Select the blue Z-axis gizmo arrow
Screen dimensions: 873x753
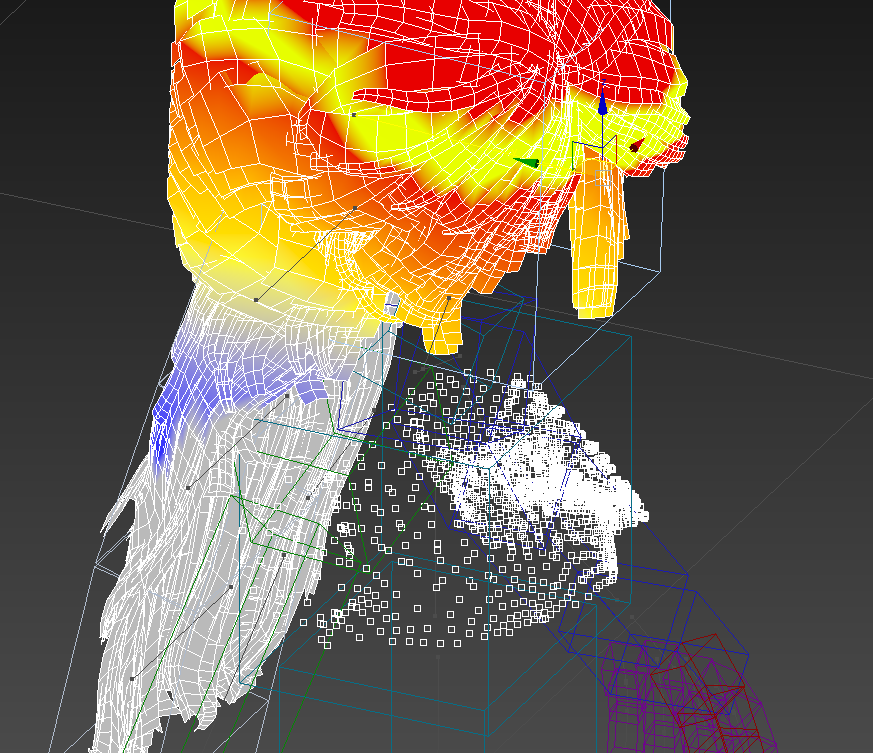click(x=602, y=103)
